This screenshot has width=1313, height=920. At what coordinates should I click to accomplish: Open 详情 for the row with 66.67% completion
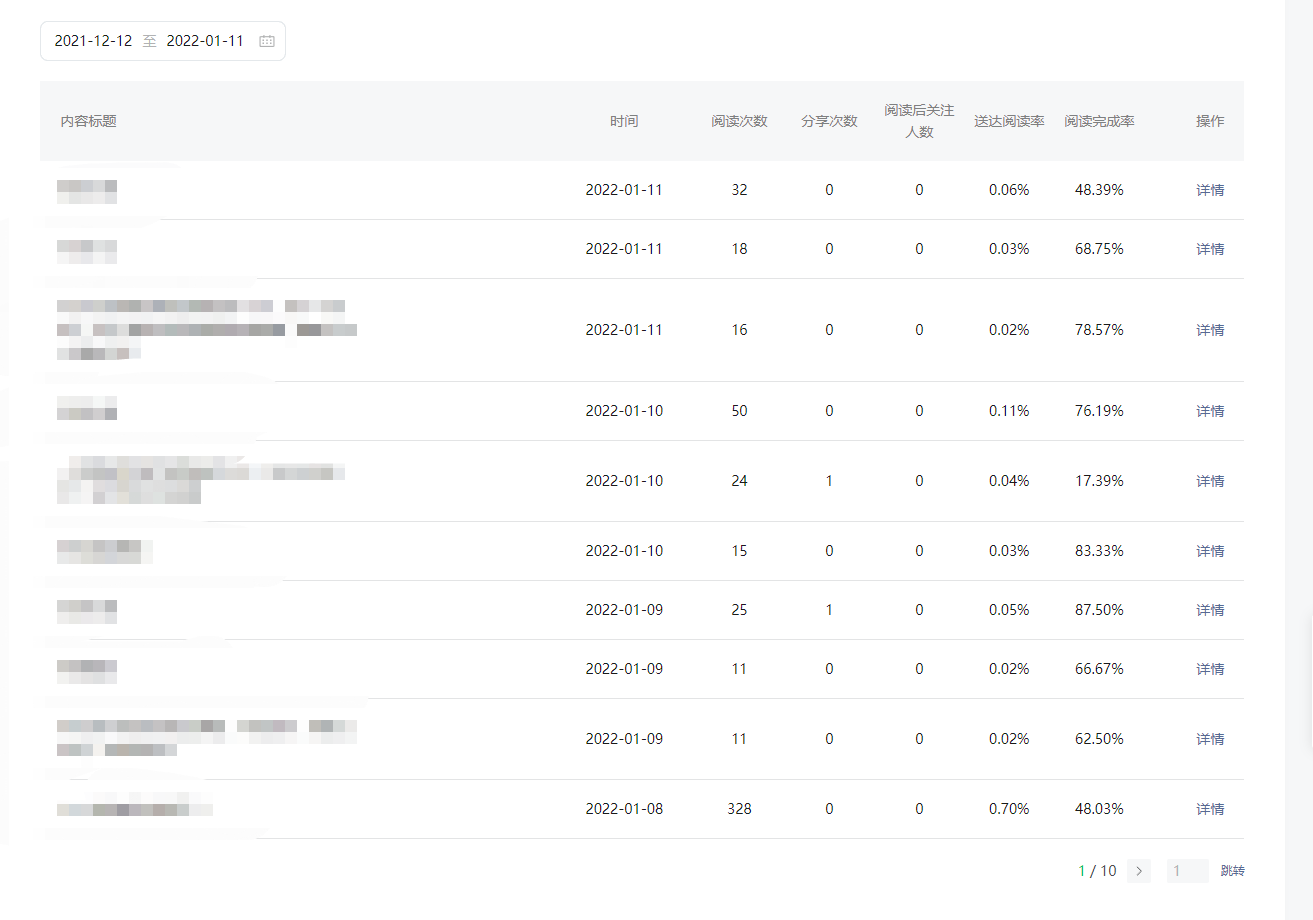(x=1210, y=669)
